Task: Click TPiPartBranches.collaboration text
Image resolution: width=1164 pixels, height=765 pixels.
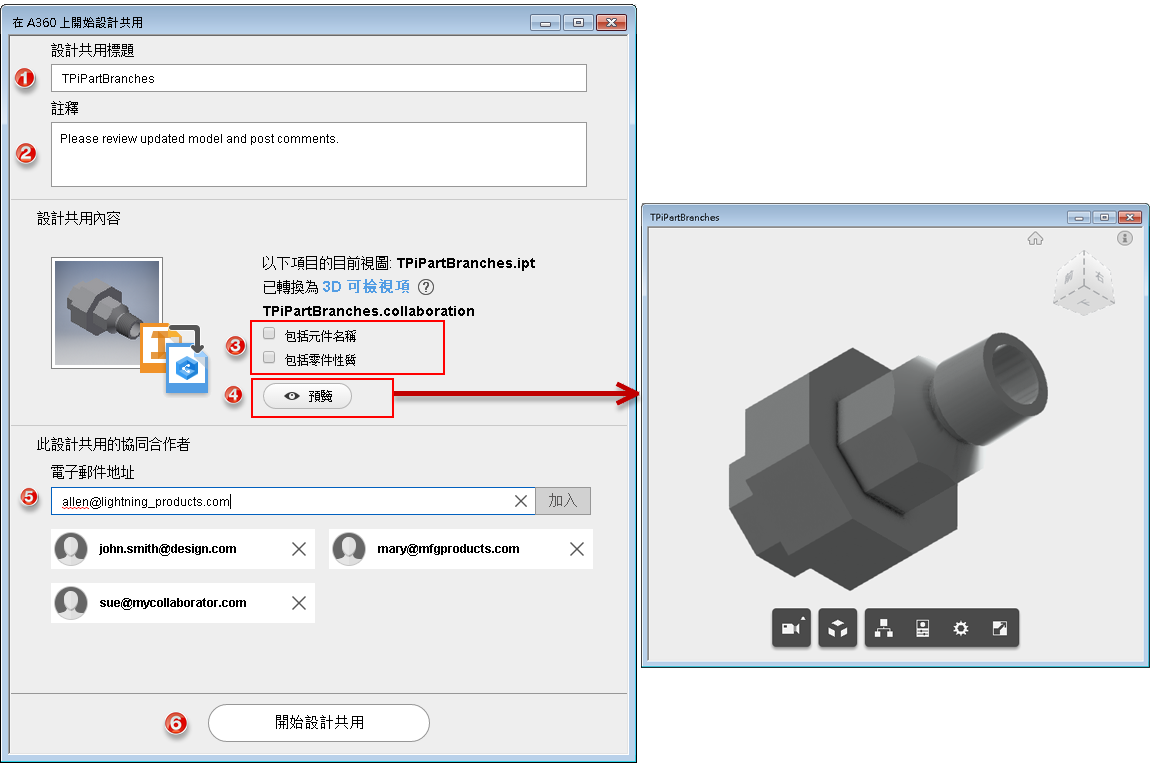Action: pos(369,311)
